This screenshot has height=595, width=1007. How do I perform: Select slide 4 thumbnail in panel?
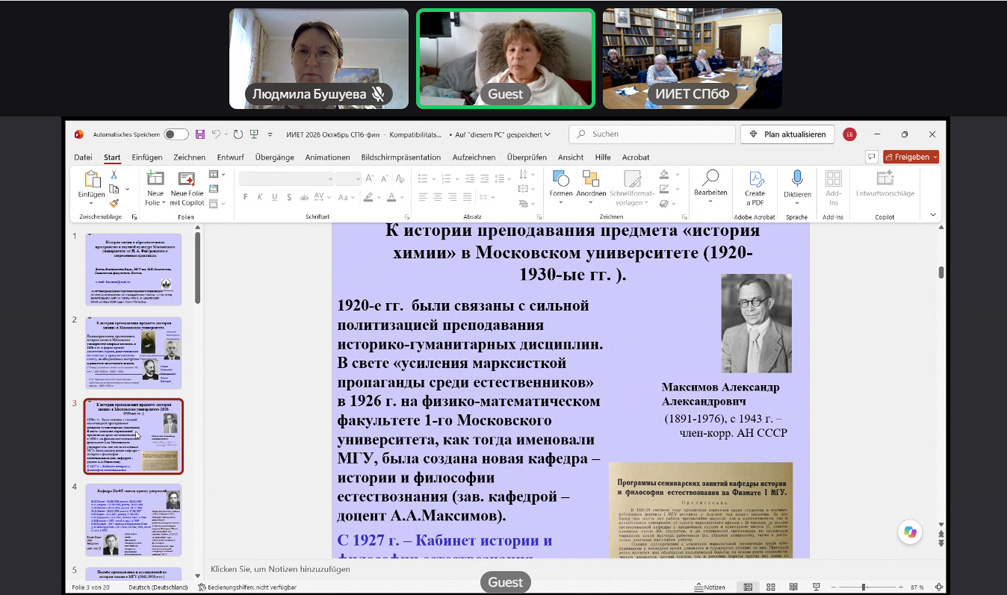[134, 519]
